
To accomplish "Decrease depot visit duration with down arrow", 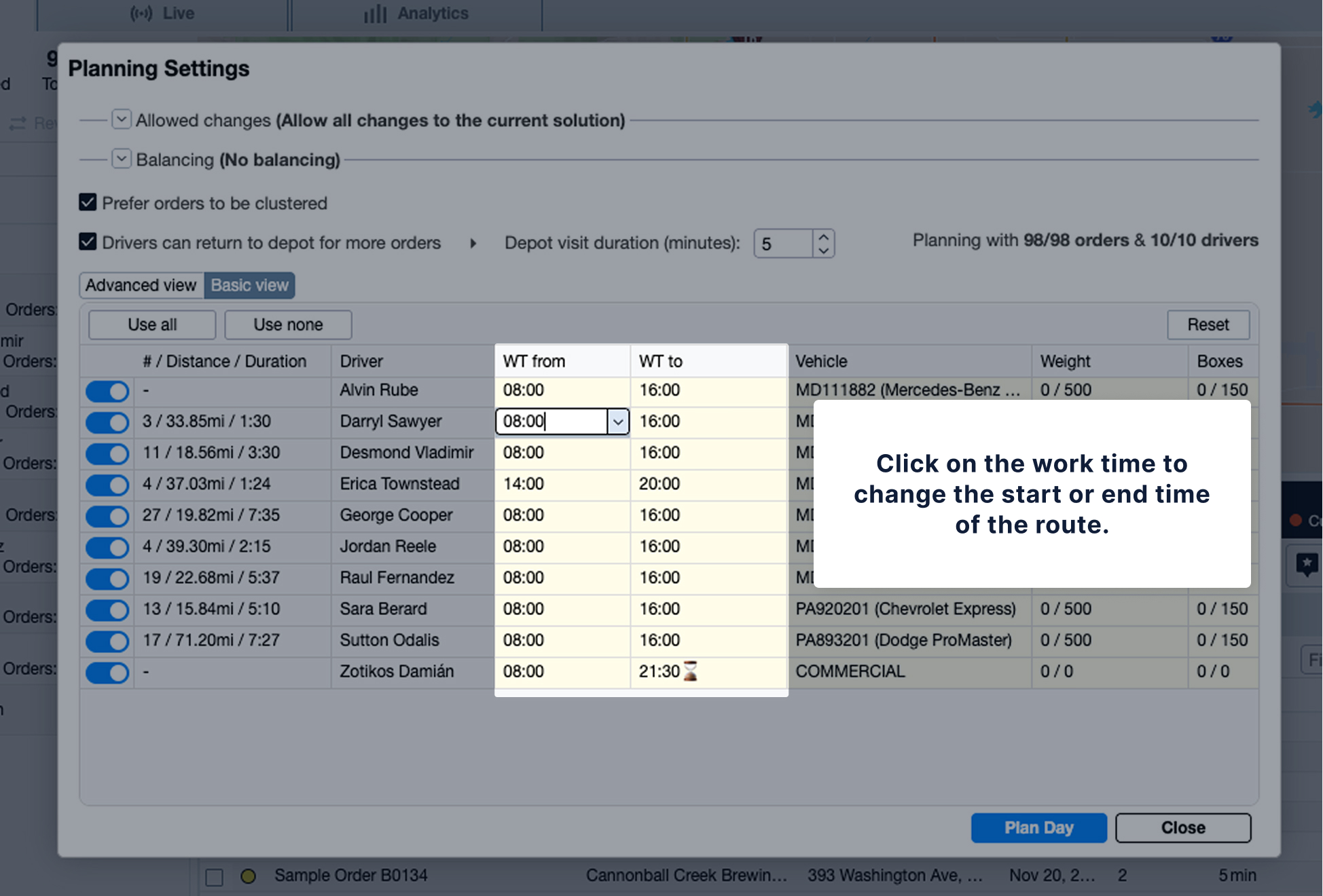I will tap(823, 250).
